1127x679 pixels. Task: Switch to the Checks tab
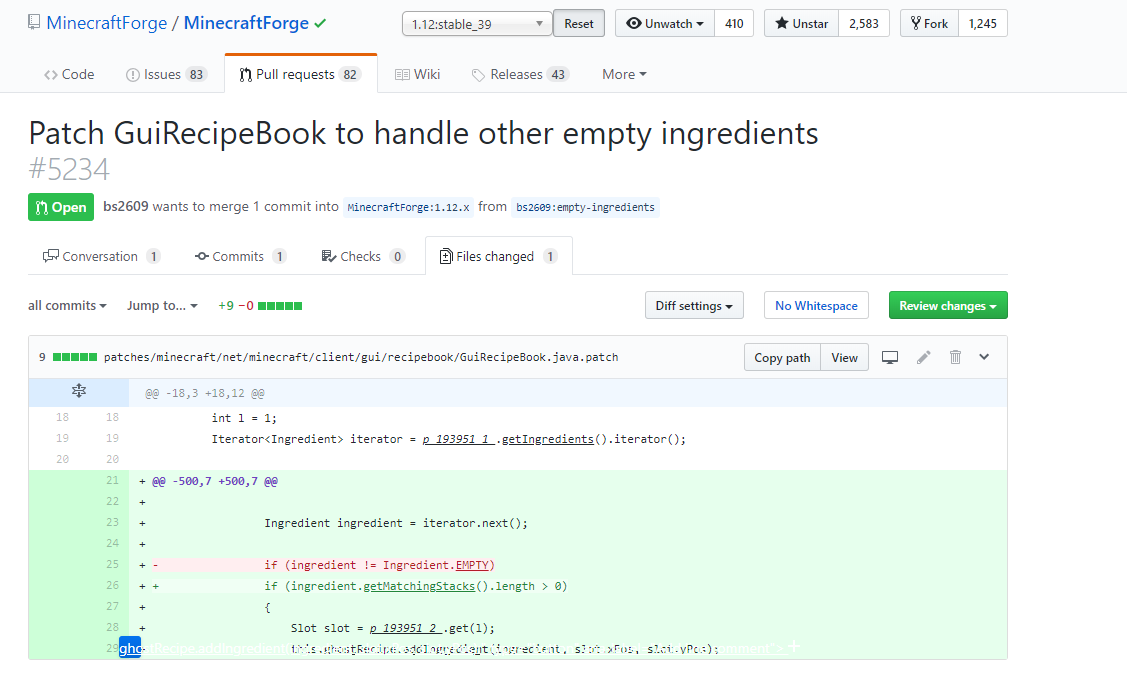(363, 257)
